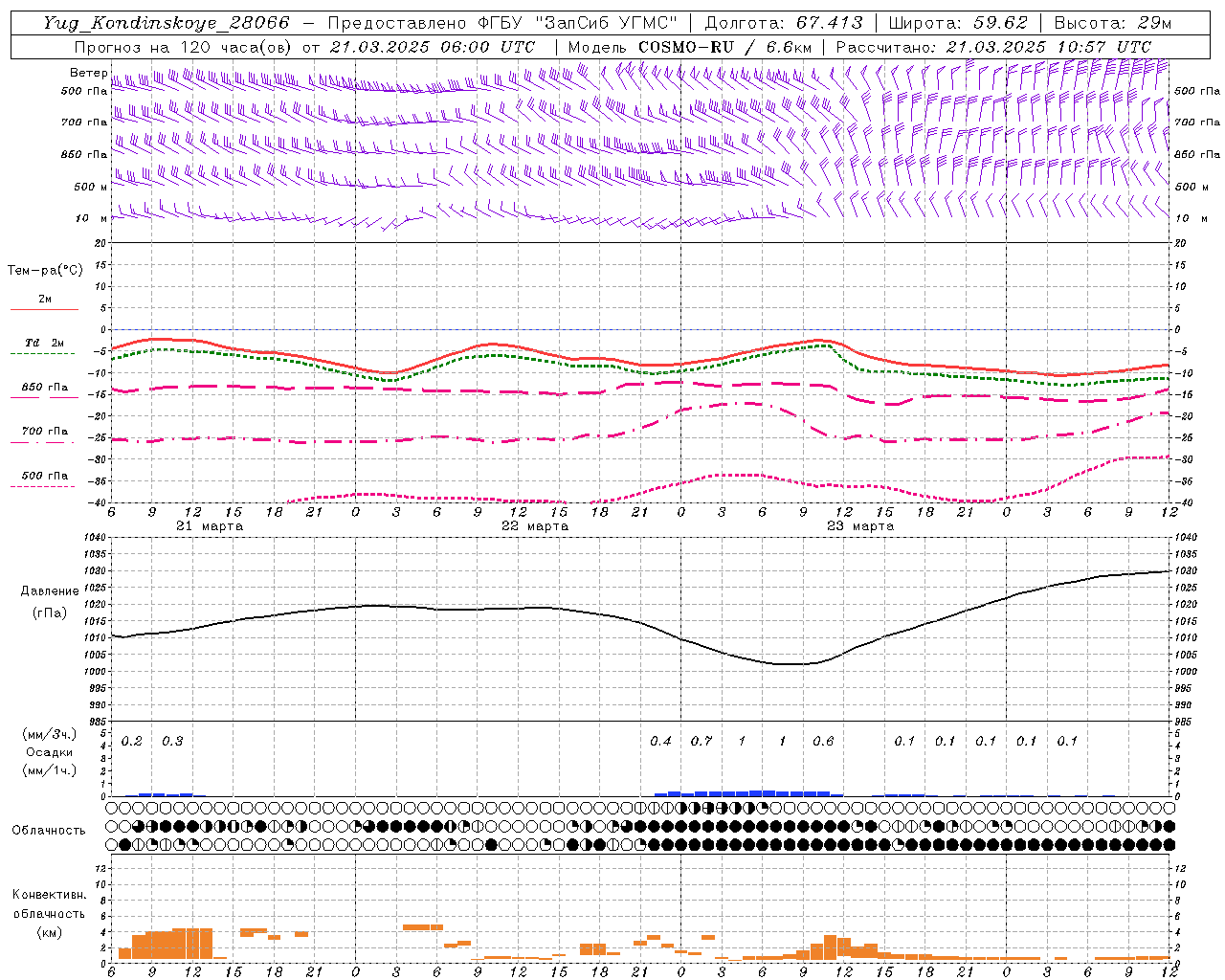Viewport: 1225px width, 980px height.
Task: Click the Ветер wind panel label
Action: click(89, 73)
